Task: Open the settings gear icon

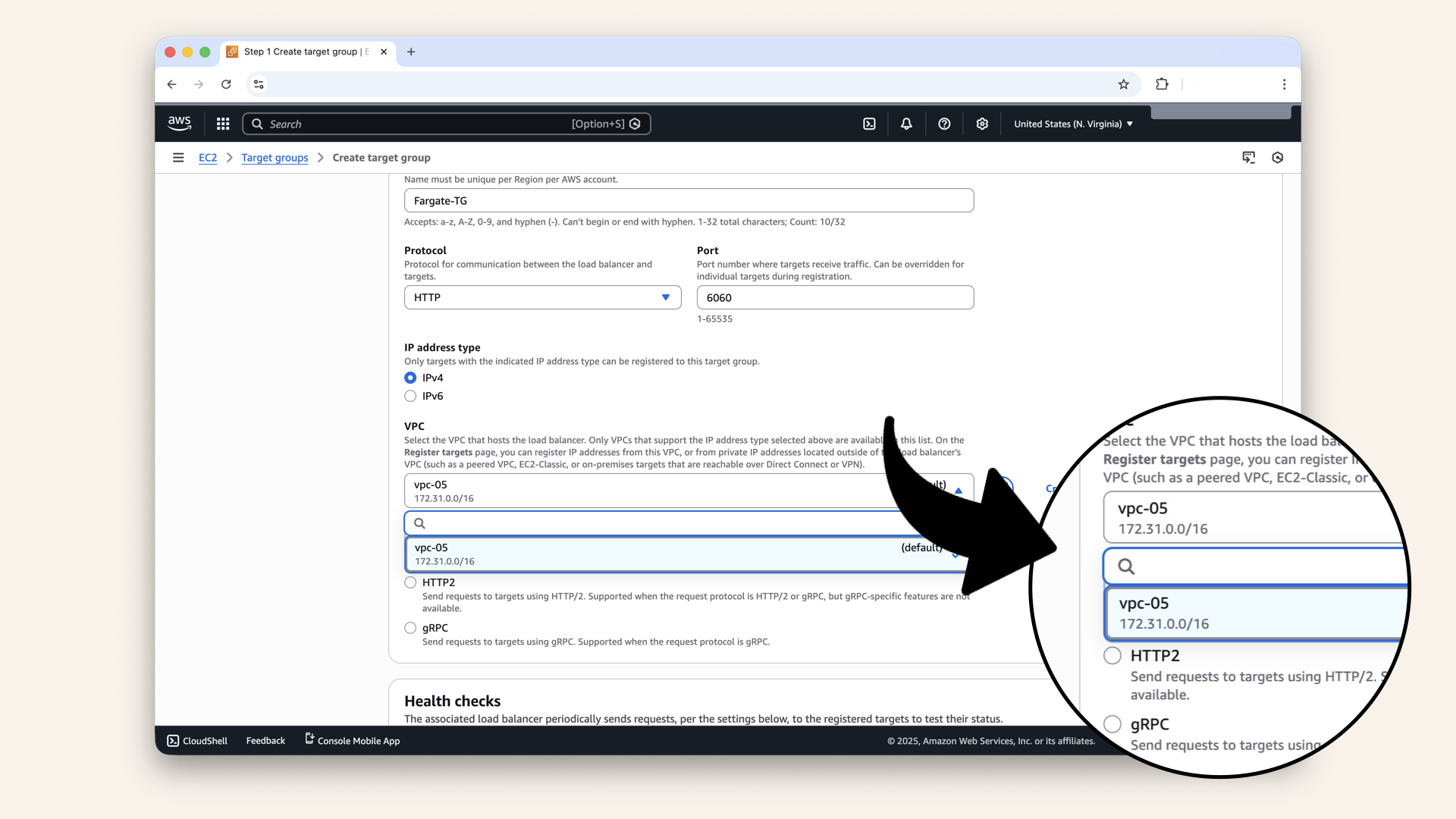Action: click(x=982, y=124)
